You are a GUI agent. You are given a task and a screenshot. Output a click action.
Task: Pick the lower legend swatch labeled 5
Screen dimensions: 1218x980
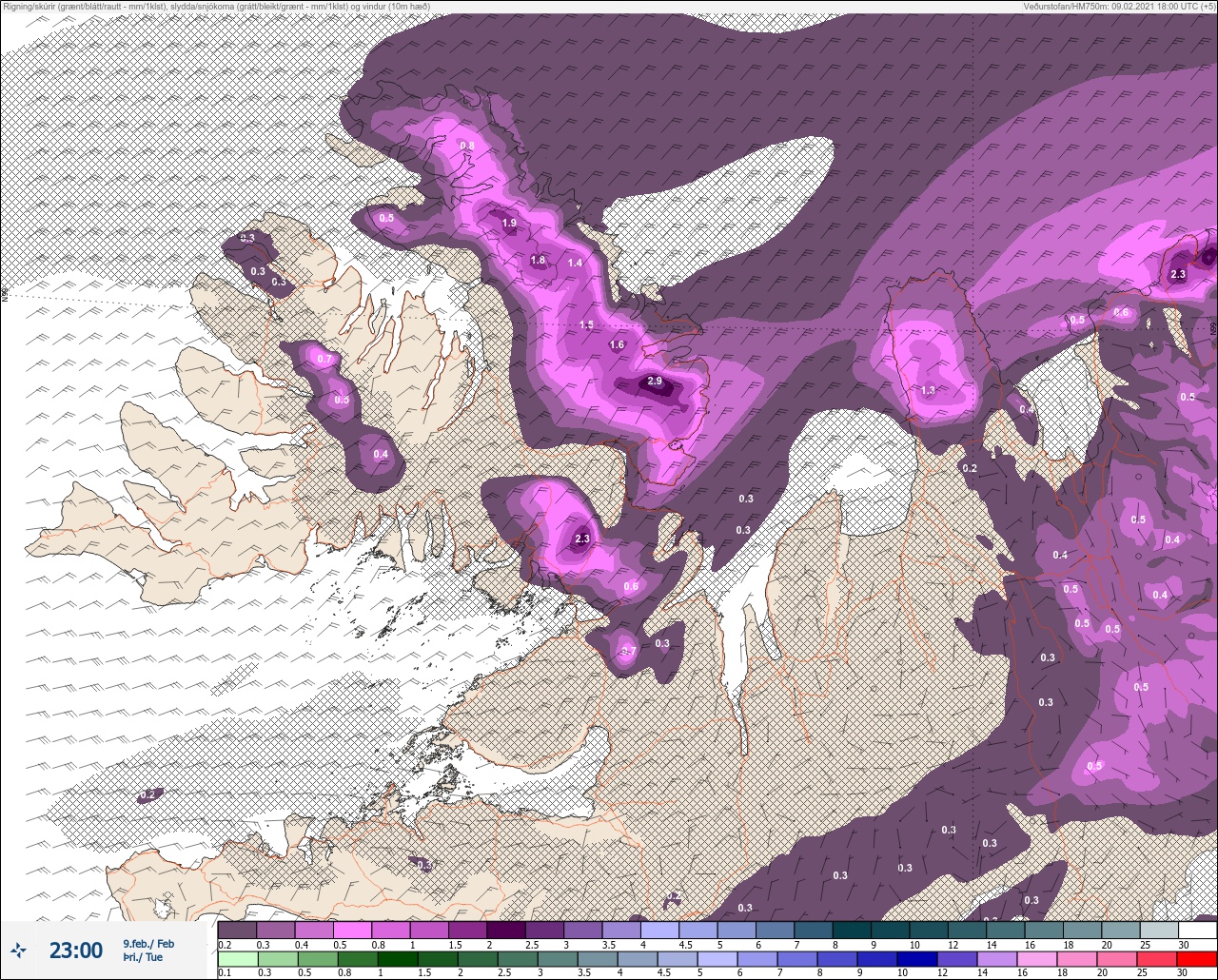[x=717, y=958]
